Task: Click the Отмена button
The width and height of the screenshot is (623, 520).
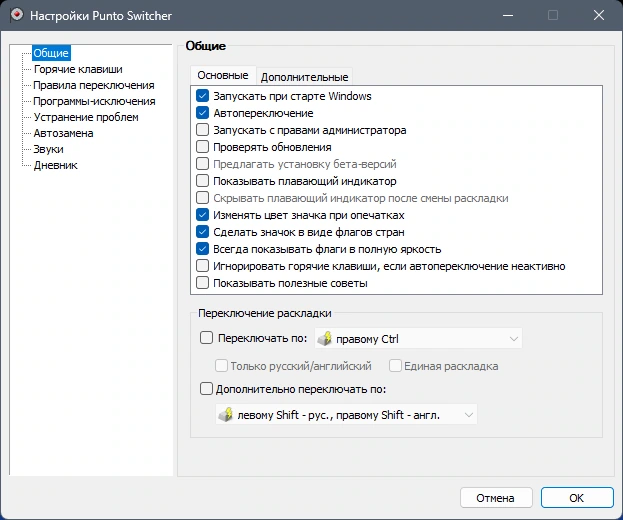Action: click(x=496, y=498)
